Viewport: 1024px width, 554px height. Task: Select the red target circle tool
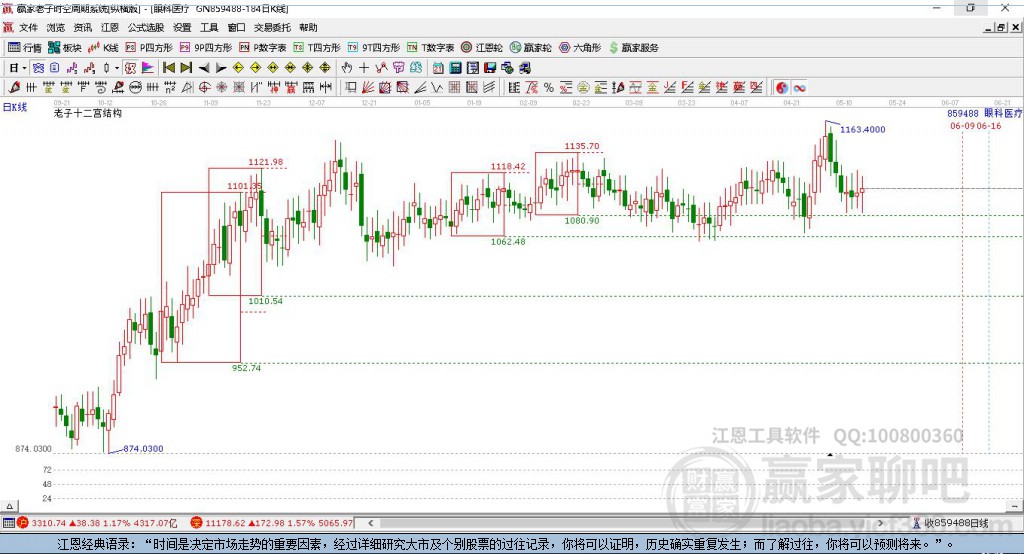(x=204, y=87)
